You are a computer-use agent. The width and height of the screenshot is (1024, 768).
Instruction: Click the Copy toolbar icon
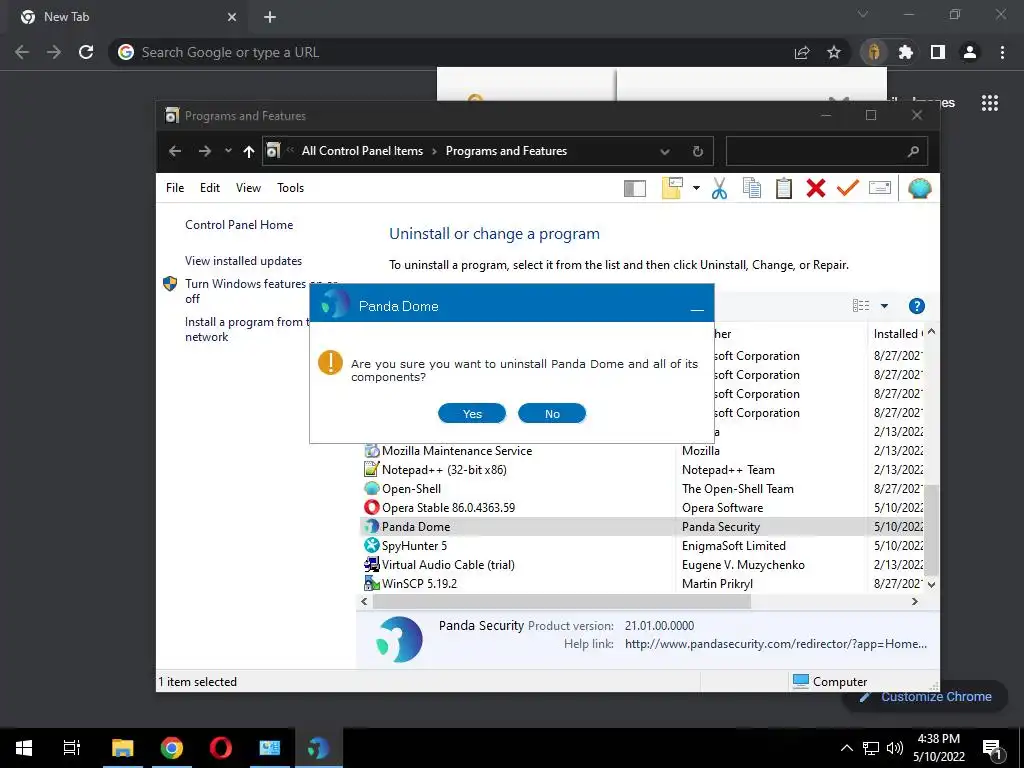click(x=752, y=188)
